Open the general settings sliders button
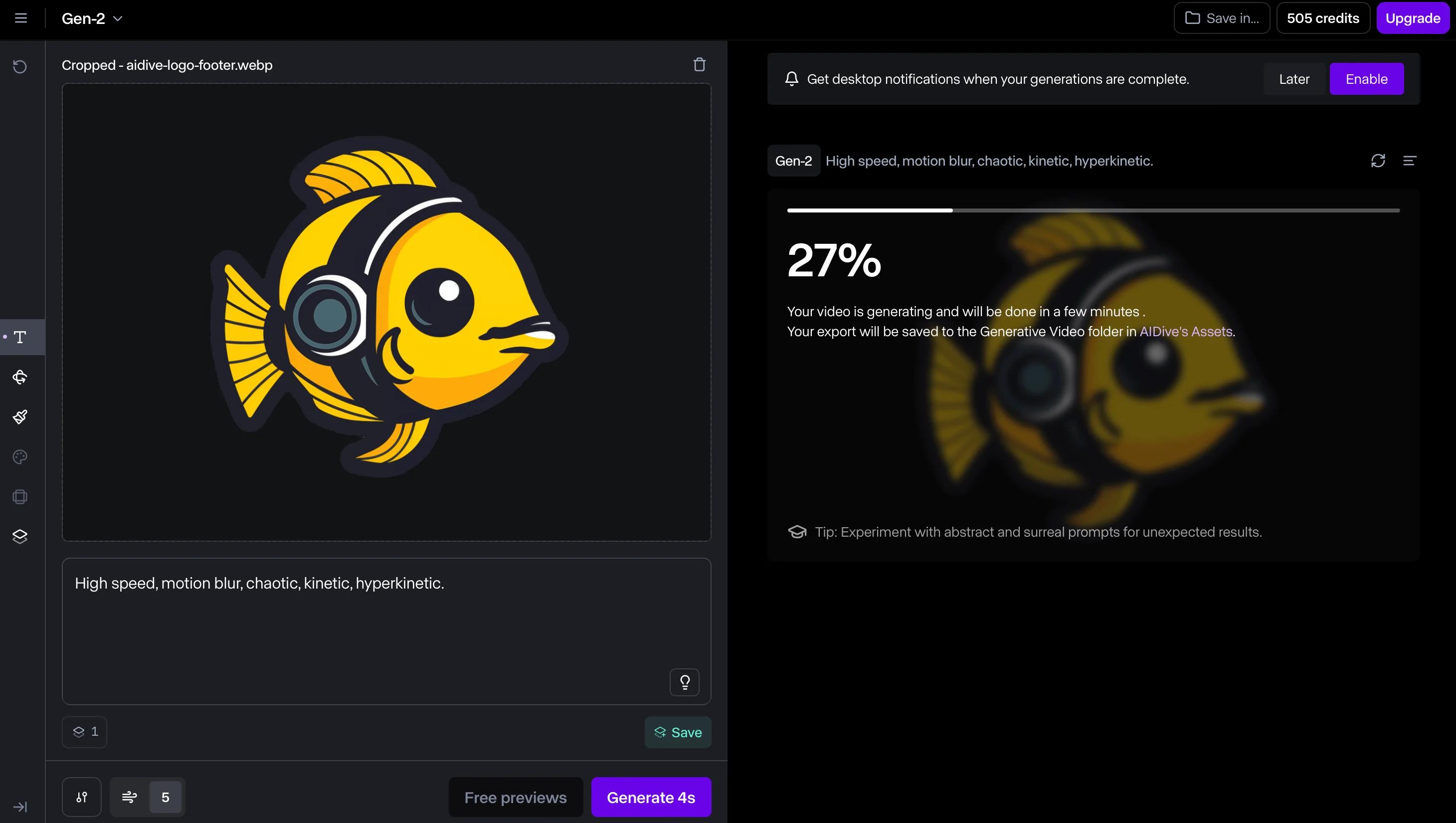The width and height of the screenshot is (1456, 823). click(81, 797)
